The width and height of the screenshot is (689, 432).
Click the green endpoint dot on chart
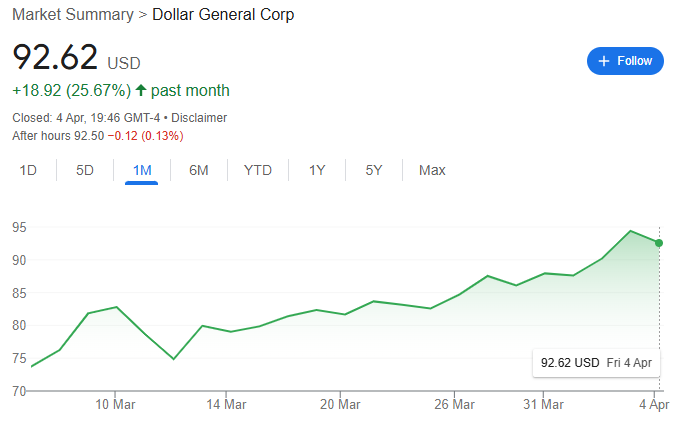659,243
